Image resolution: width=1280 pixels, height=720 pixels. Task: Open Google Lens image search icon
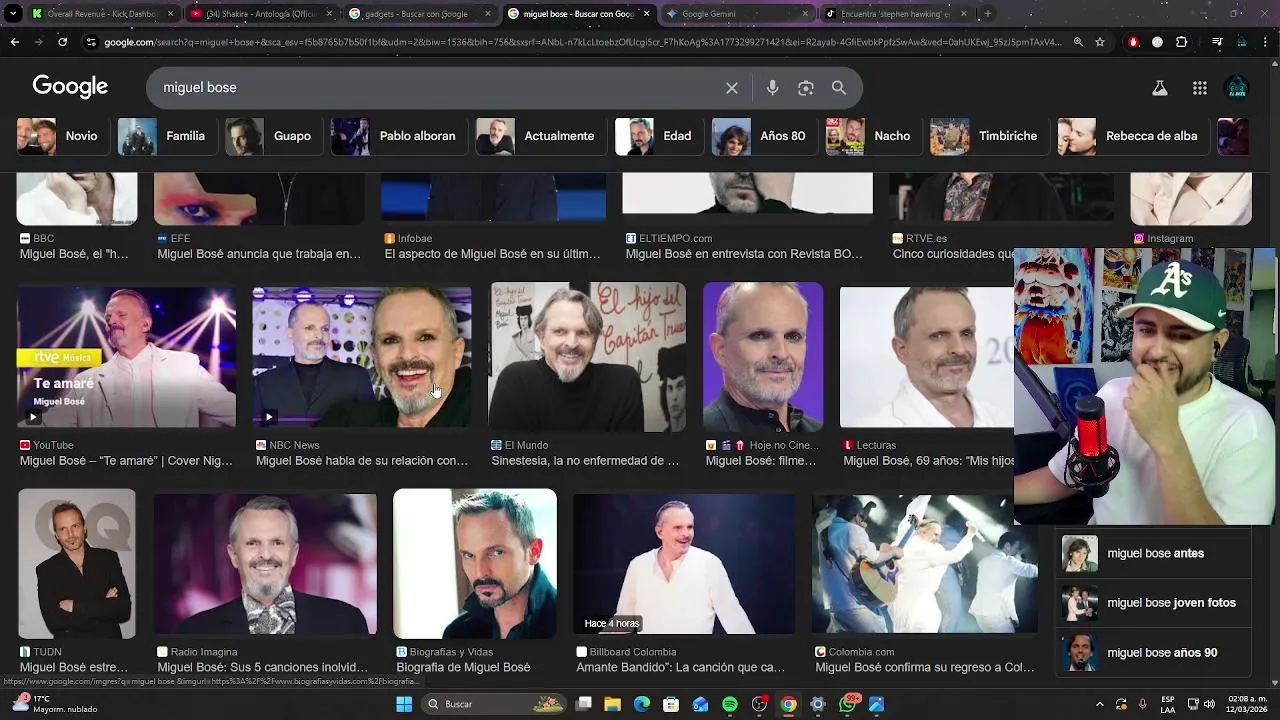[806, 88]
